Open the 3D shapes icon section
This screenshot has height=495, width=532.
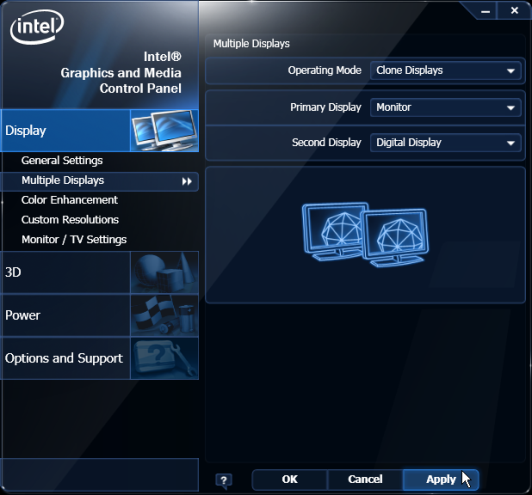point(165,272)
